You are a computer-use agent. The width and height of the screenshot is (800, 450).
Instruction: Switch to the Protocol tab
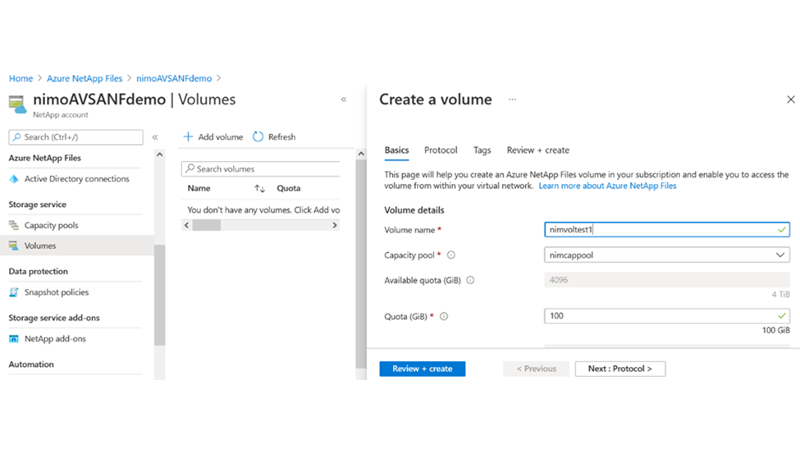tap(440, 150)
